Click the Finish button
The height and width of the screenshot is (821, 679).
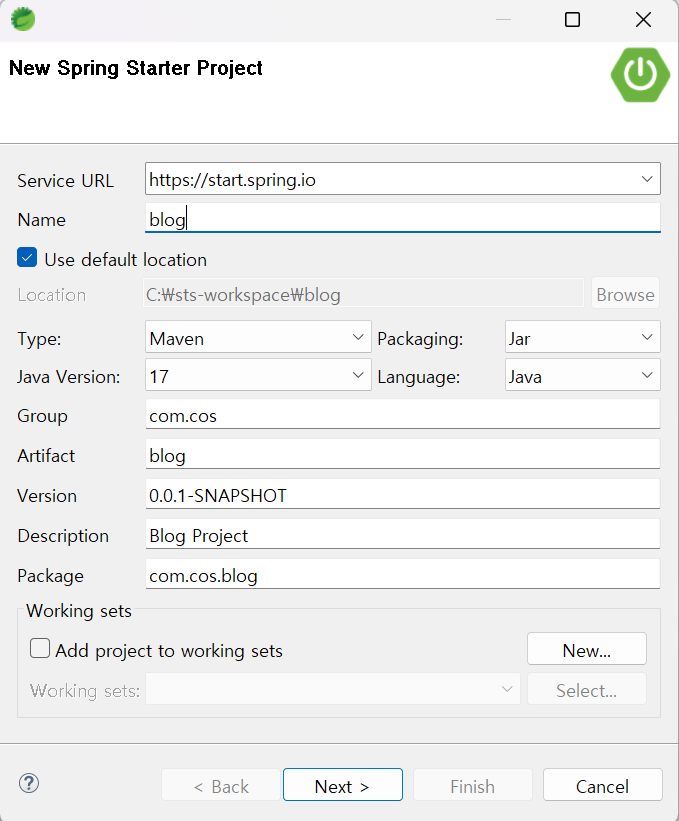[473, 785]
